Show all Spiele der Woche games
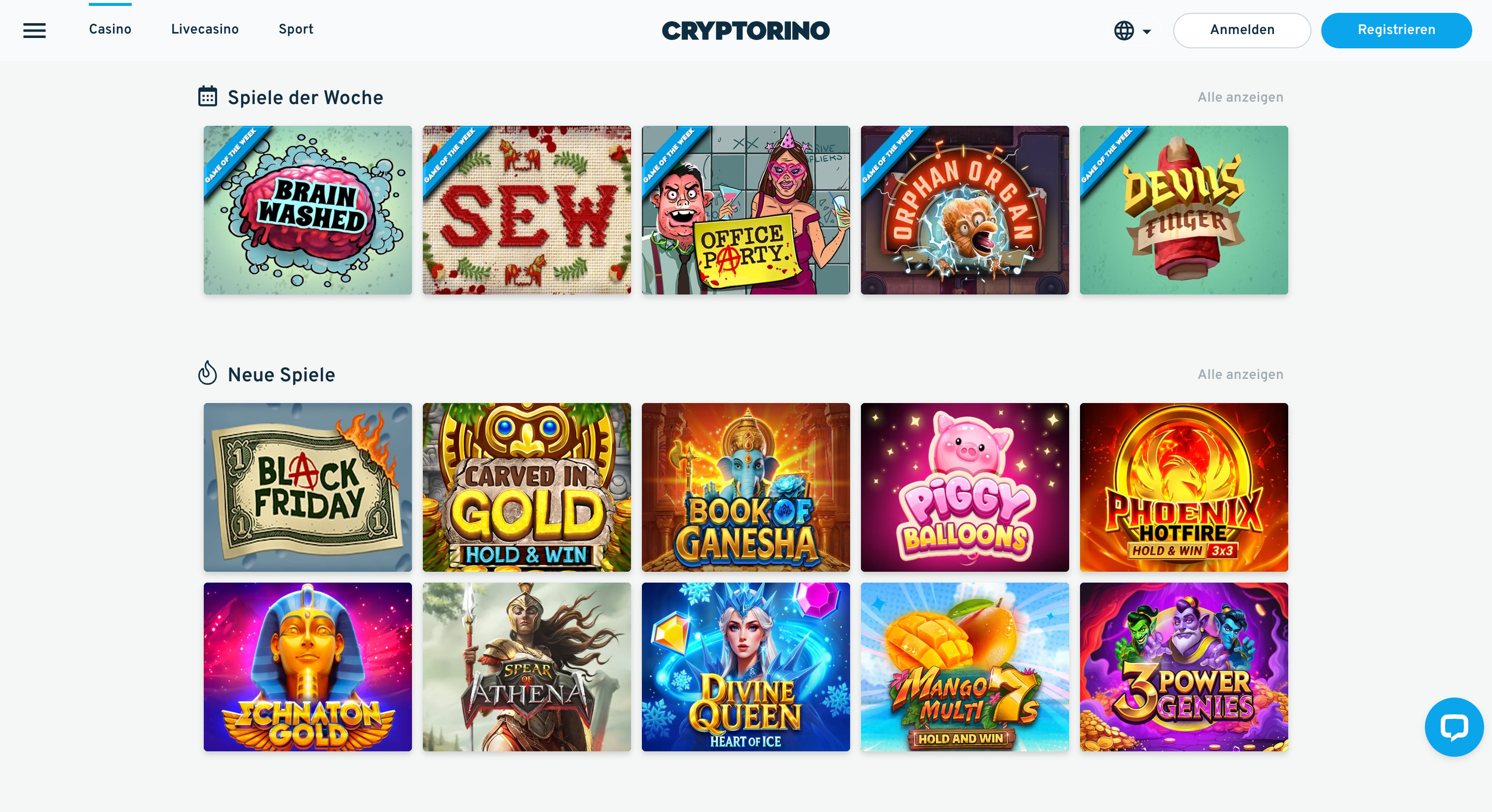This screenshot has height=812, width=1492. pyautogui.click(x=1240, y=97)
